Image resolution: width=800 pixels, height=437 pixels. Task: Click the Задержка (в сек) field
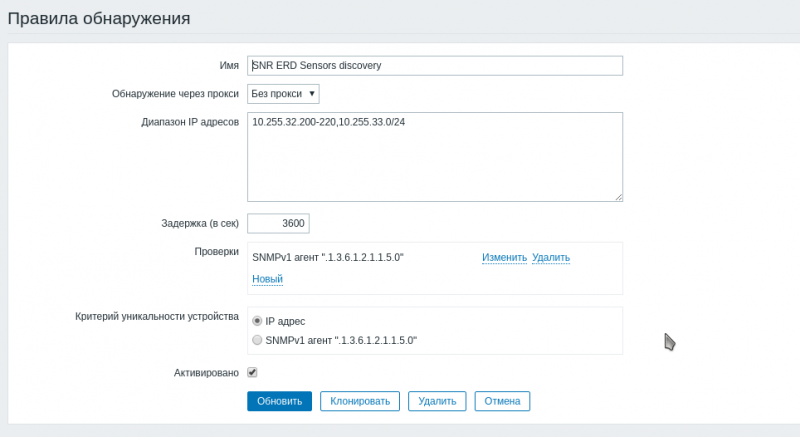279,223
